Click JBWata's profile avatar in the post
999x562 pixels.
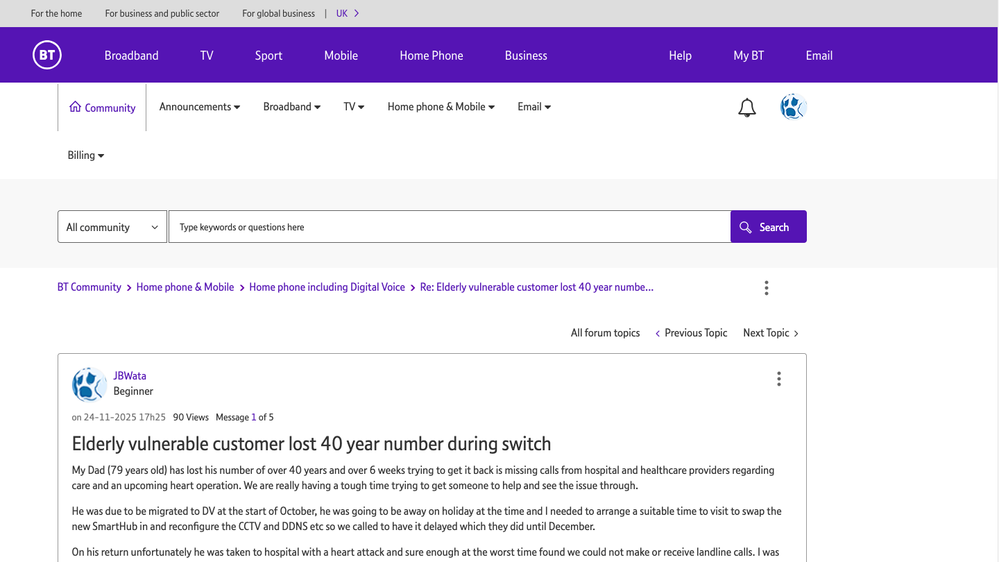89,384
